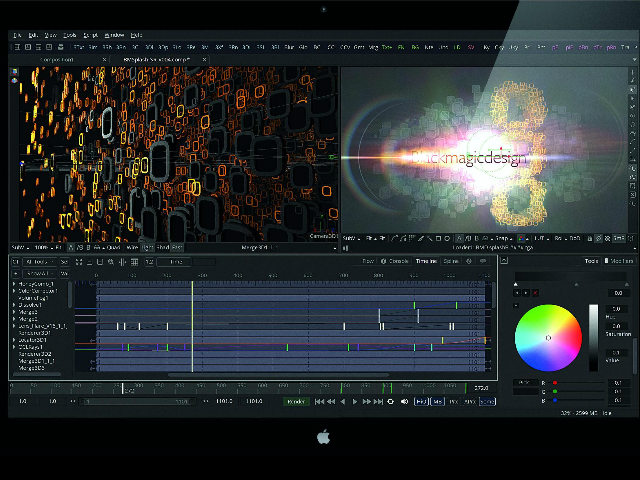Play the composition in reverse

(343, 402)
